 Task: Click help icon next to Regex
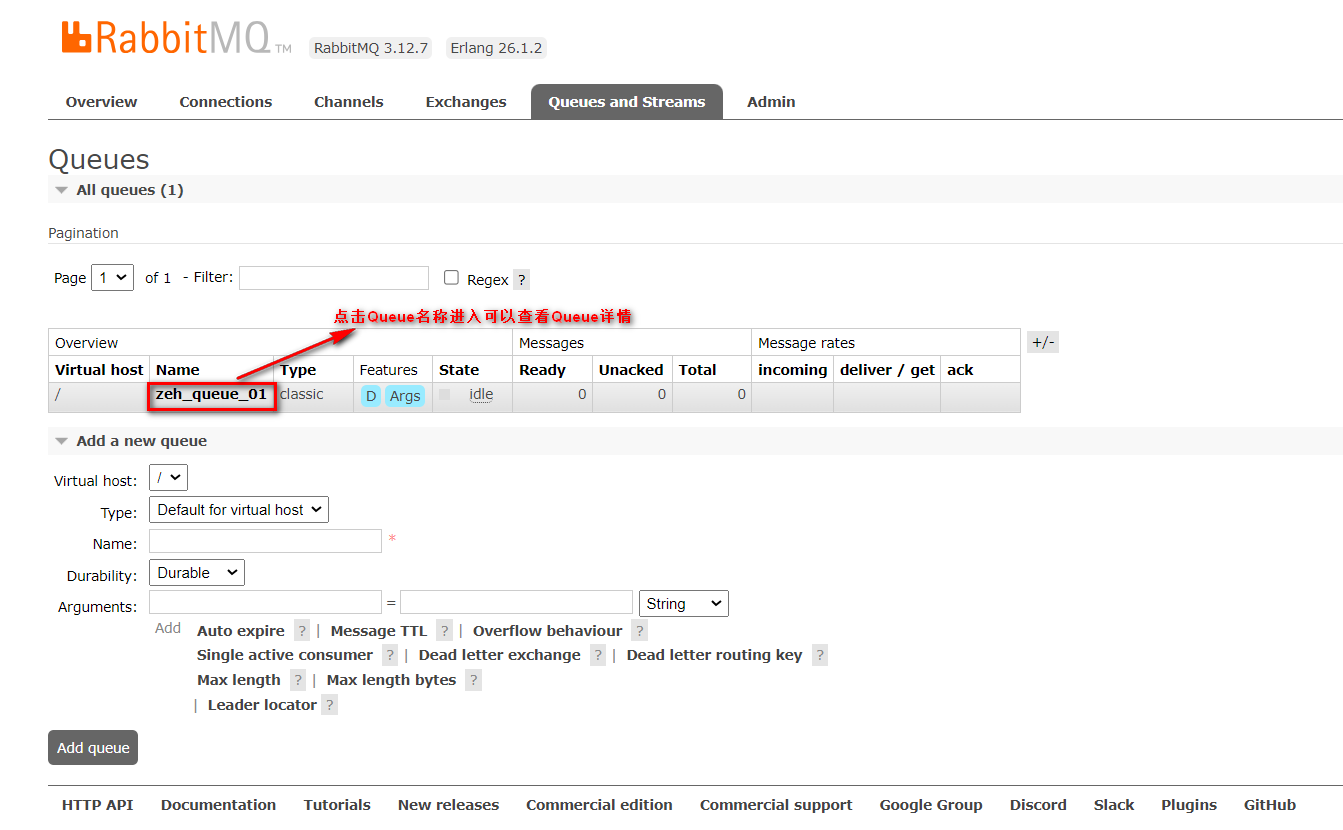coord(521,280)
